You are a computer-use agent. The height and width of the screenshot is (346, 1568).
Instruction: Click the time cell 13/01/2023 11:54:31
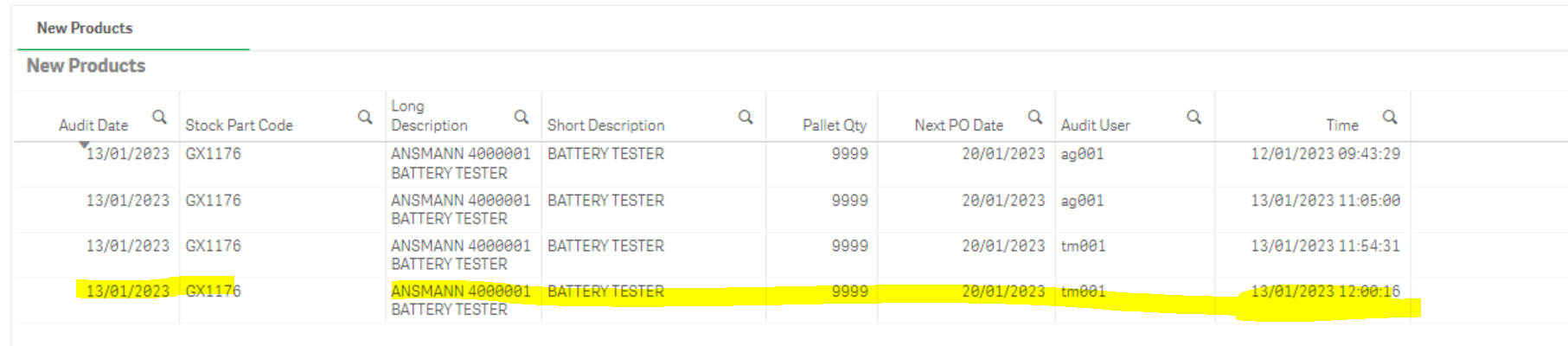1325,246
